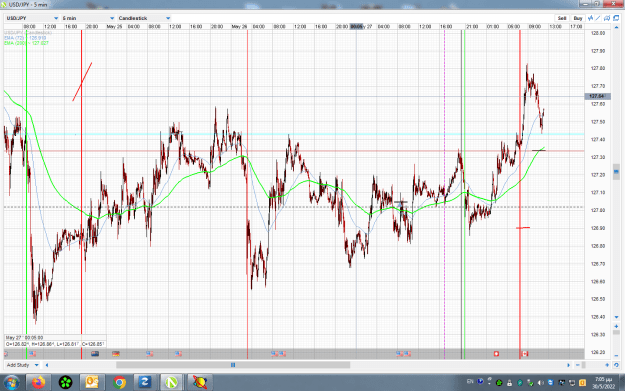Click the EMA (72) legend label
Screen dimensions: 625x391
click(26, 38)
